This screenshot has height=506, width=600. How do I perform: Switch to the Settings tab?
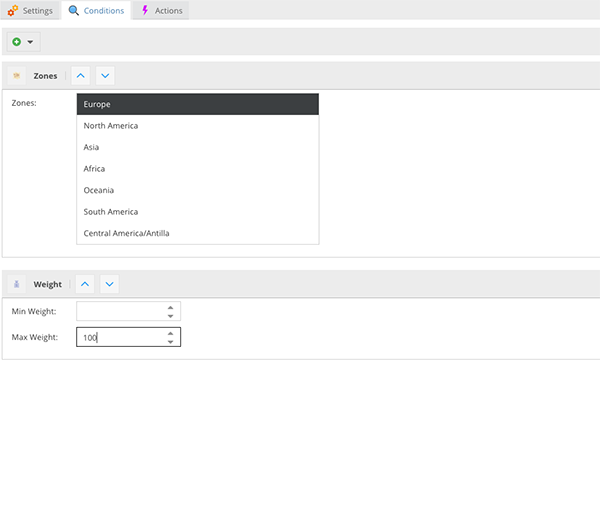pos(30,11)
